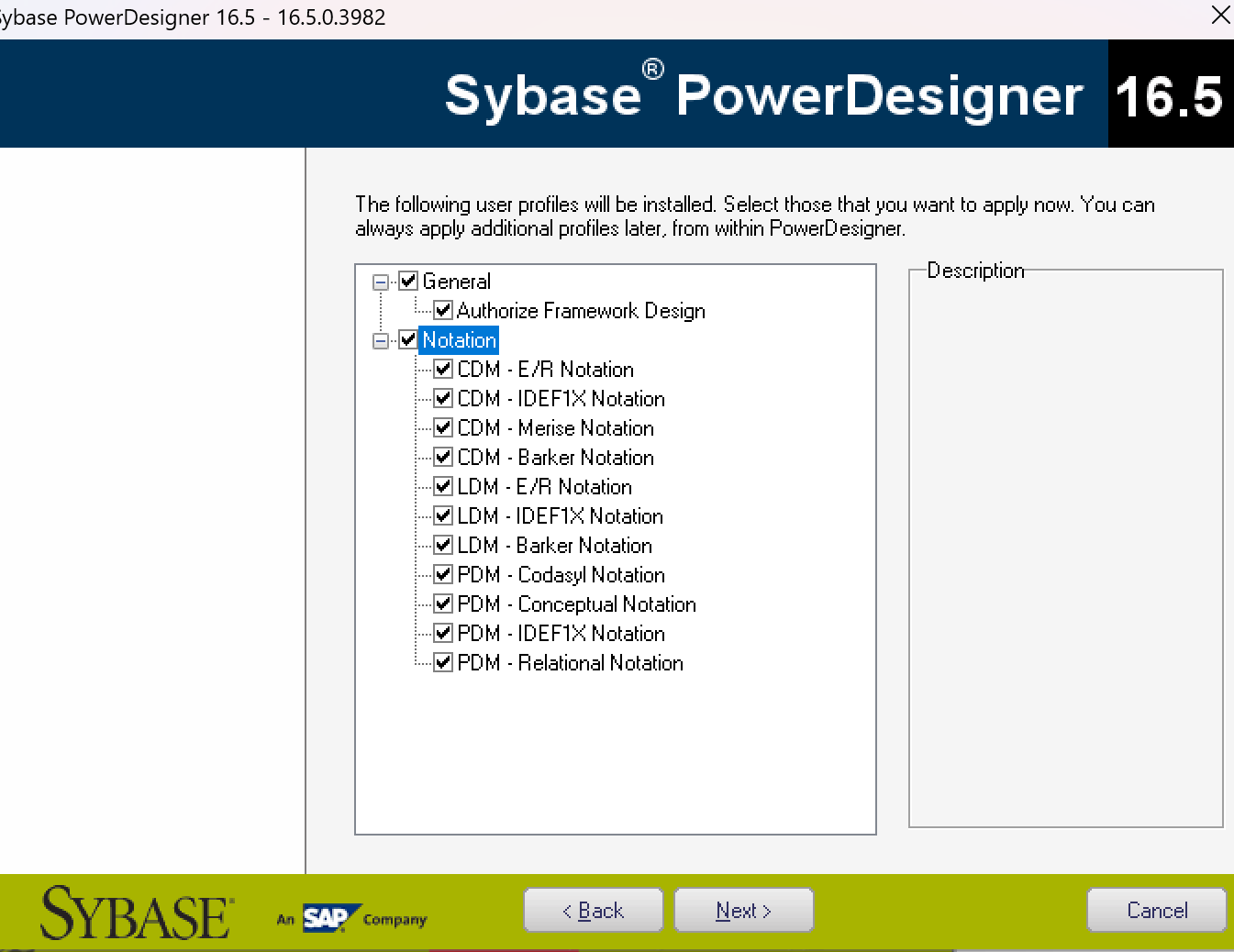Image resolution: width=1234 pixels, height=952 pixels.
Task: Toggle PDM - Codasyl Notation checkbox
Action: (443, 574)
